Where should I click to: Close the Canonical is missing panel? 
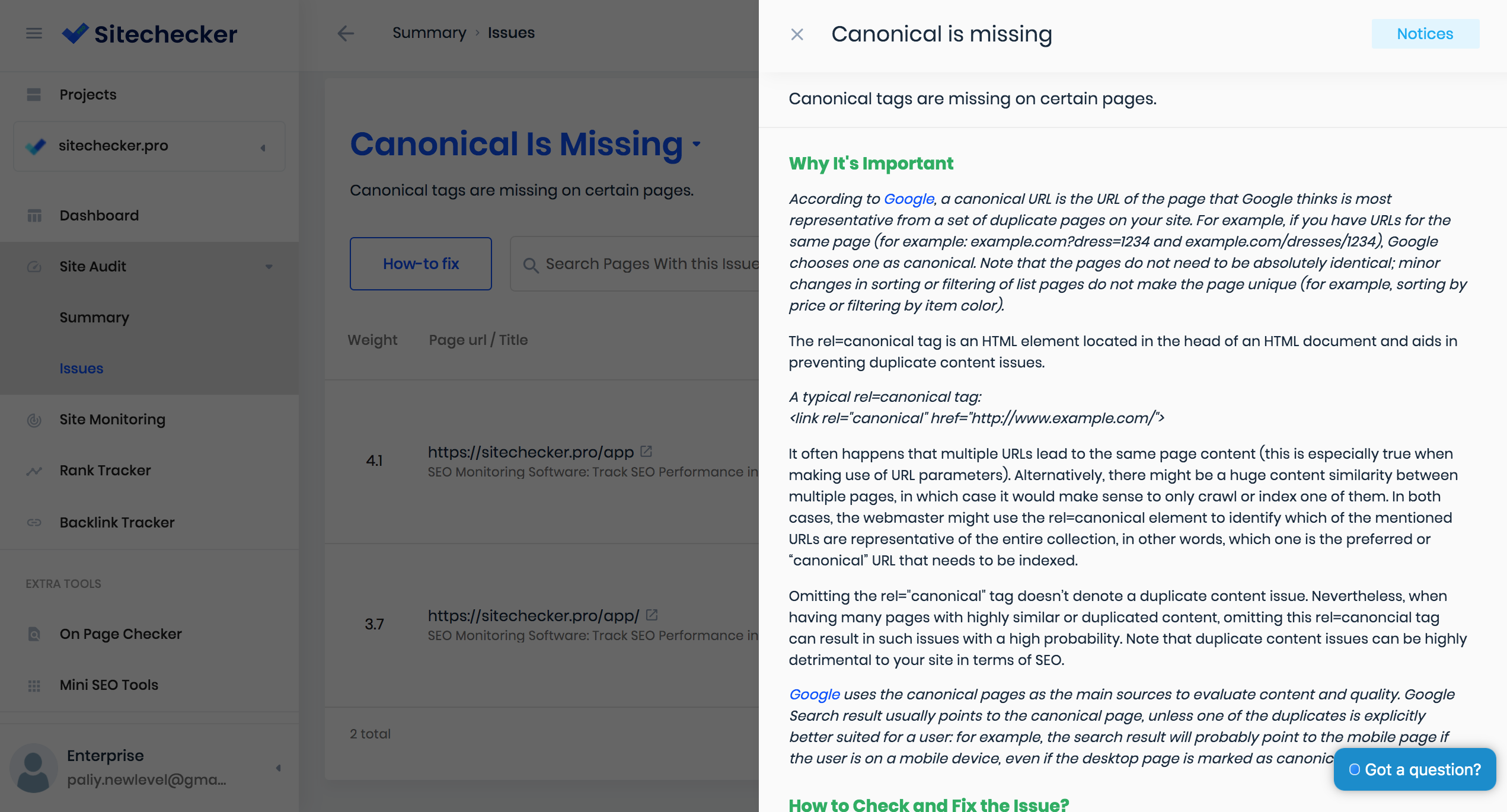(x=796, y=34)
